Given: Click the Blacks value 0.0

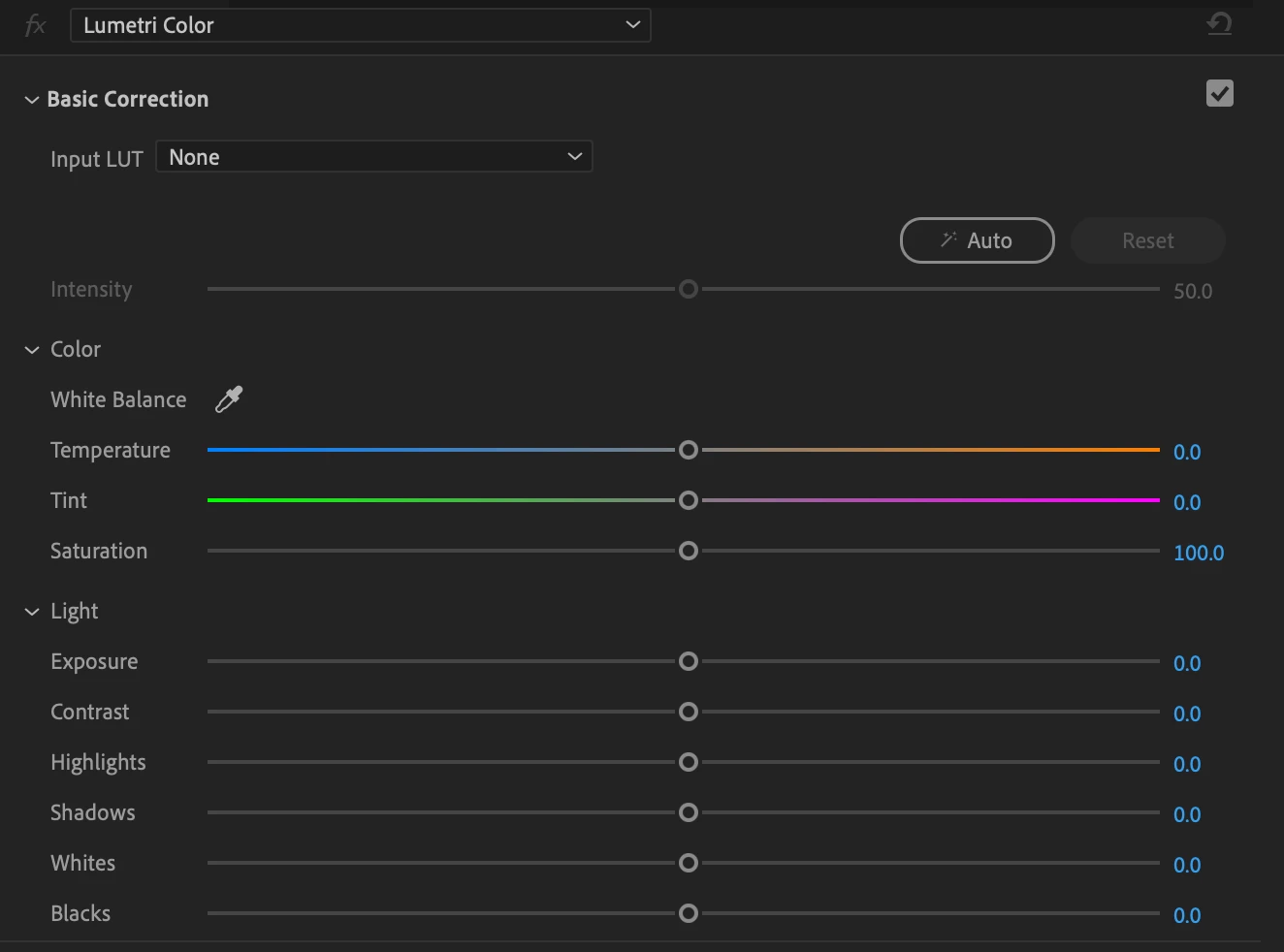Looking at the screenshot, I should (1187, 915).
